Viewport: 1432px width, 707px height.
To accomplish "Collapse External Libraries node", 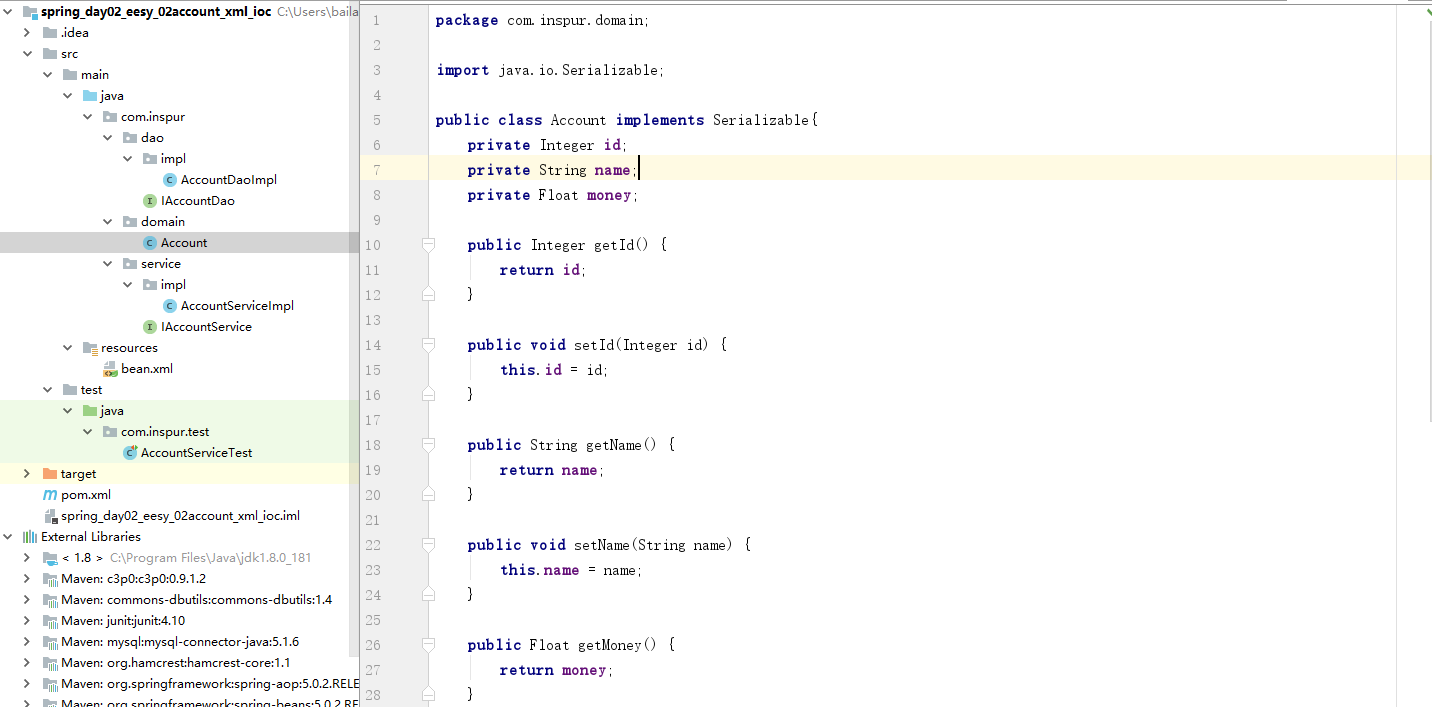I will coord(8,537).
